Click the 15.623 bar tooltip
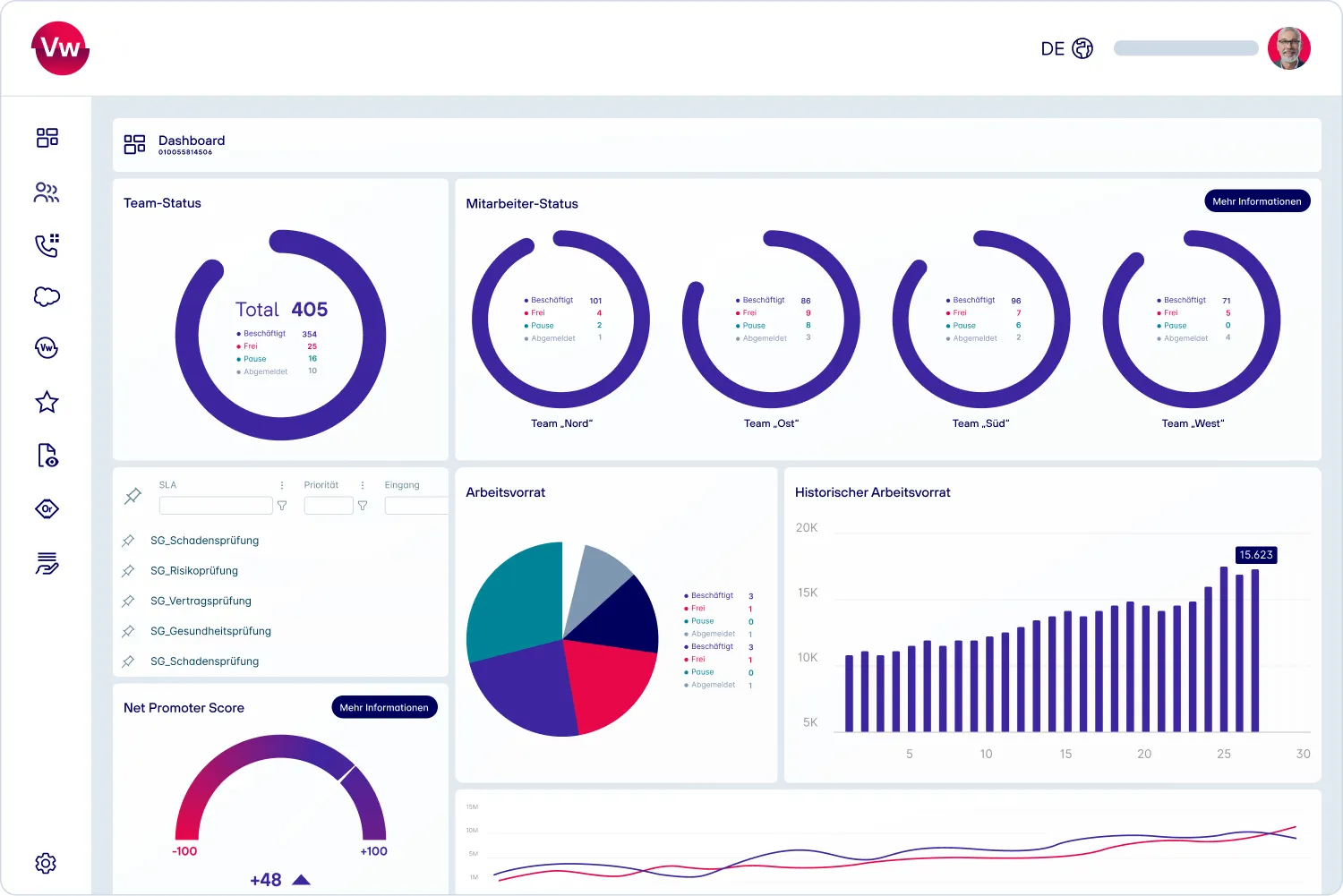 [x=1256, y=555]
